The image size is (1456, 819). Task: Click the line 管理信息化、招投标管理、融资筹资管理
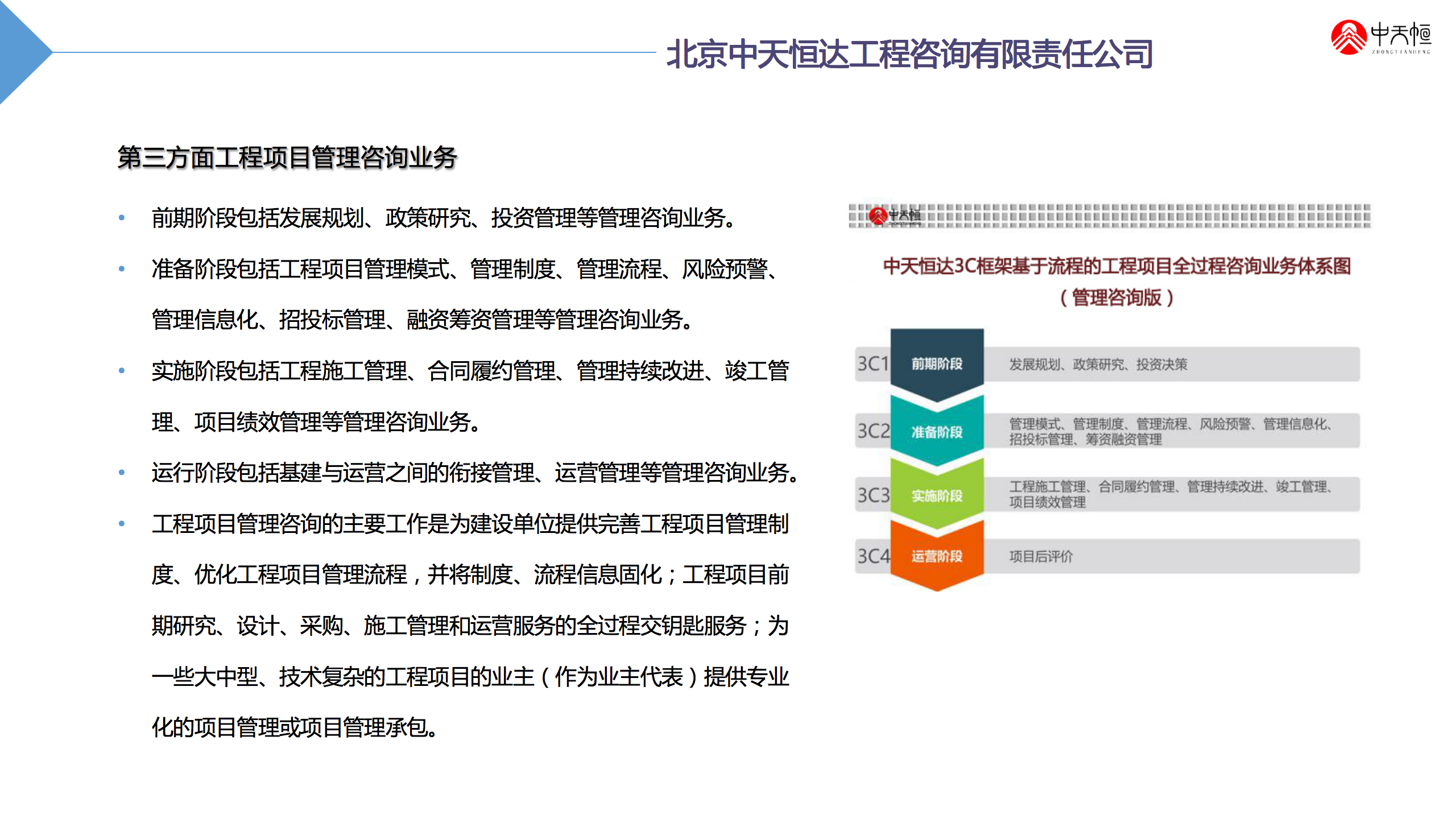click(x=423, y=320)
